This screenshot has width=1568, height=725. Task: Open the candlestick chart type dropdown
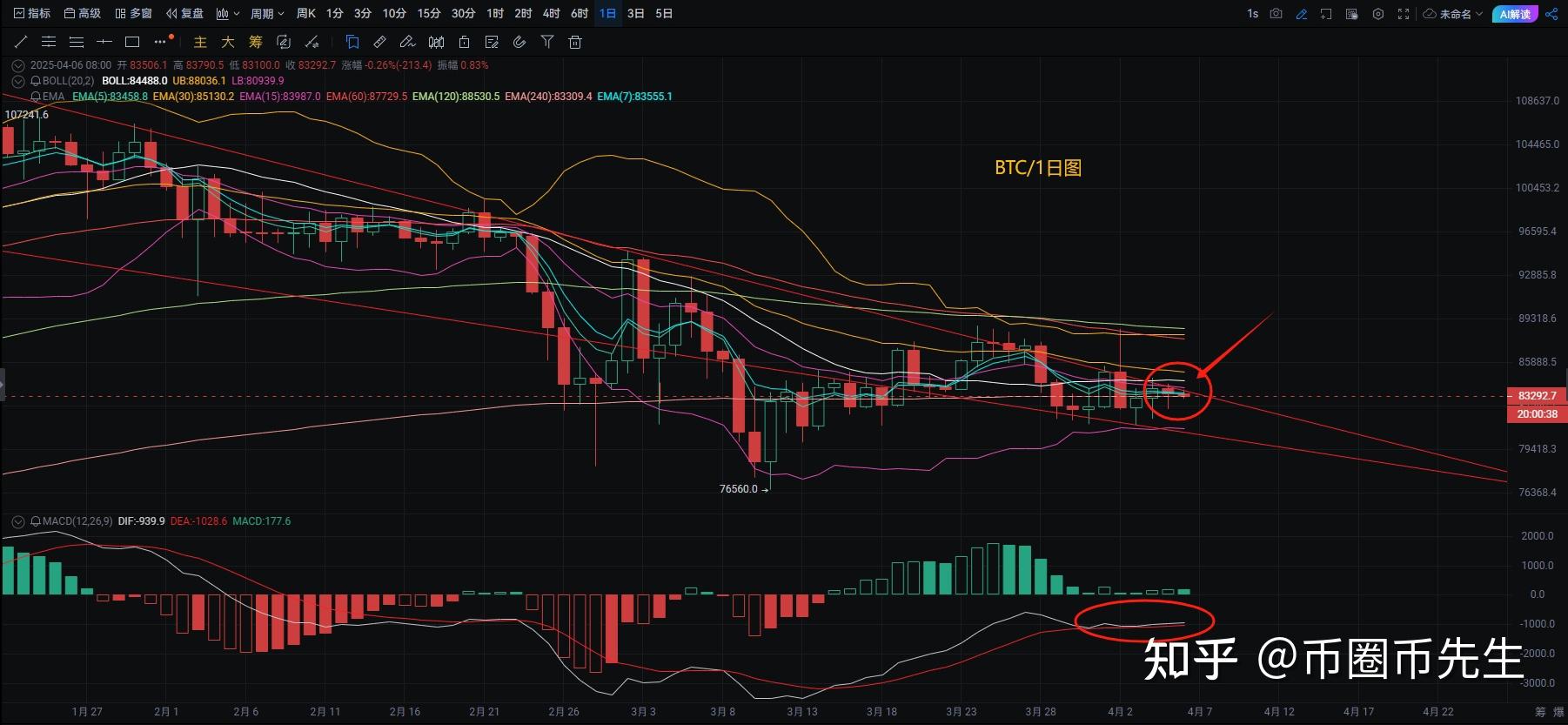click(227, 14)
